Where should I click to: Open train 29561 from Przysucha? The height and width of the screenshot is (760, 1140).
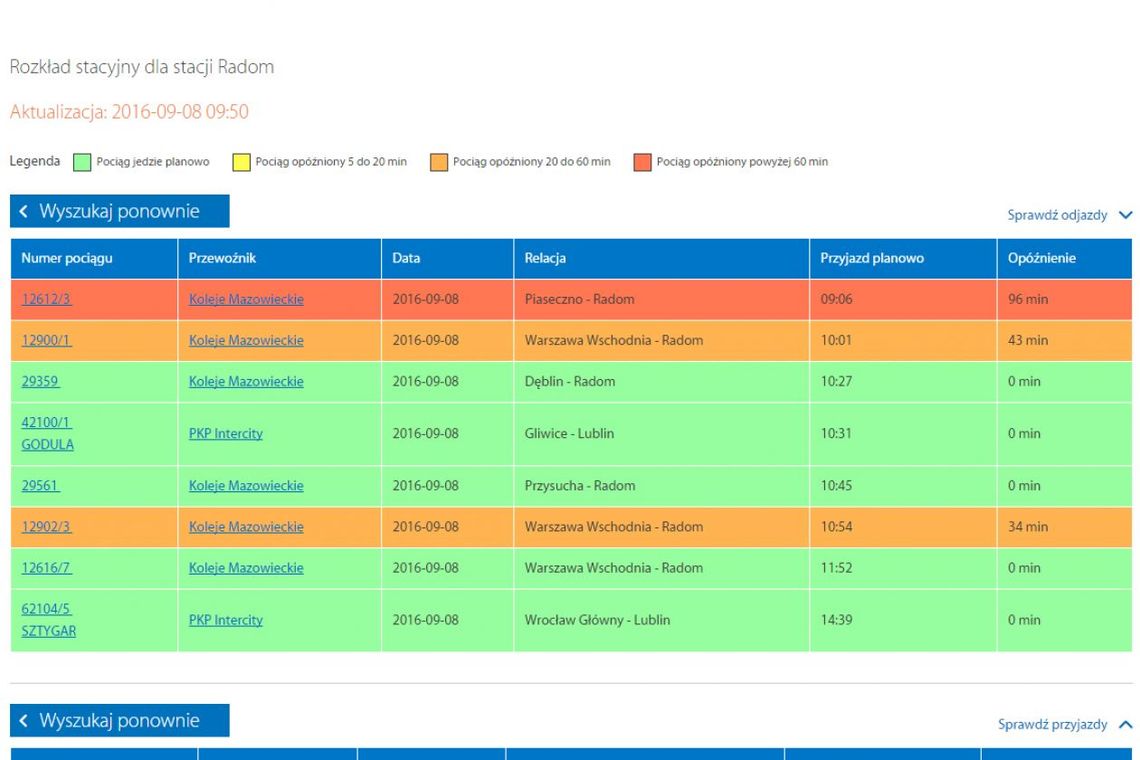pos(40,486)
